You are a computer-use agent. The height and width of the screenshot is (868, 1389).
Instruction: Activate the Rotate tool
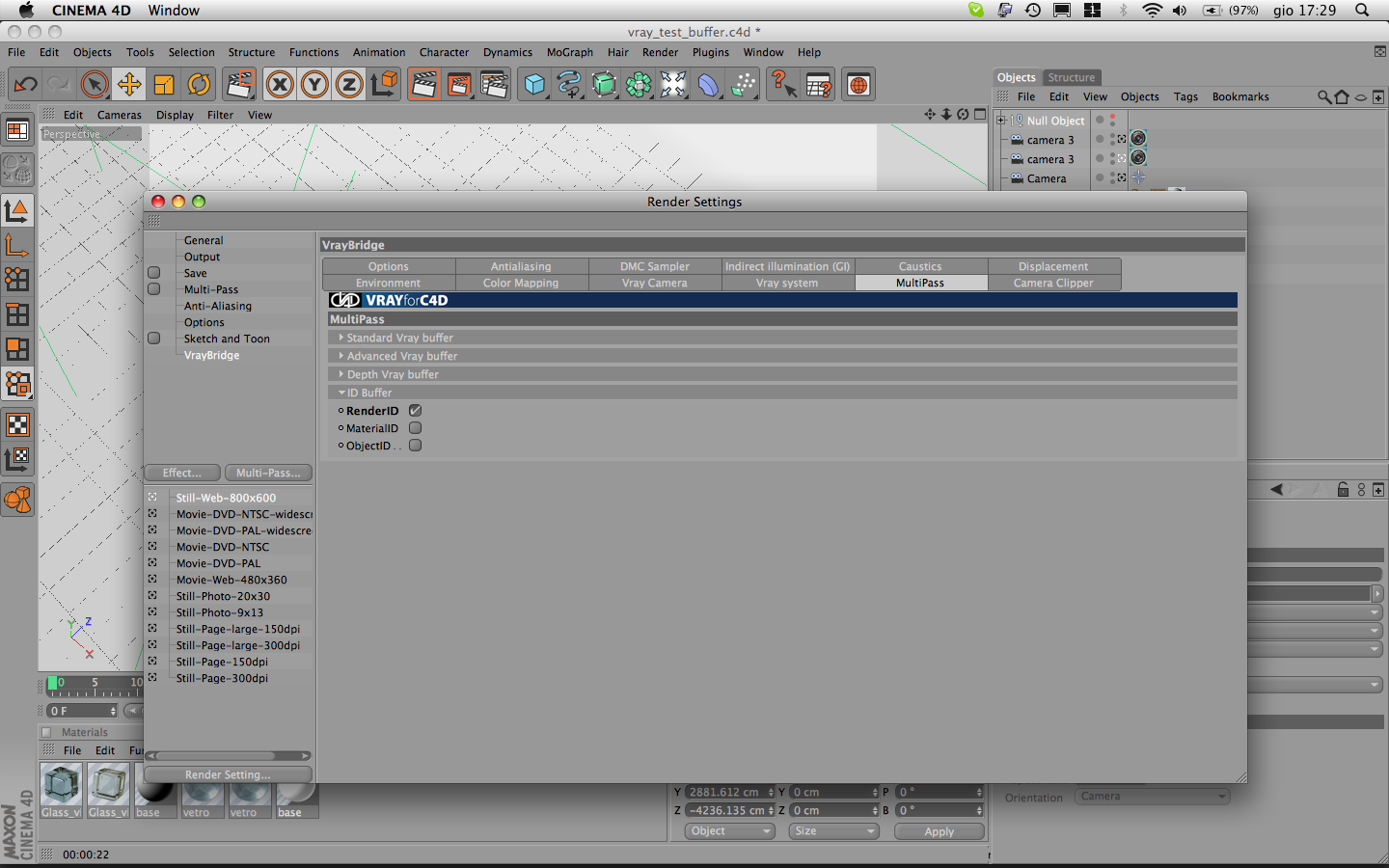pos(199,85)
